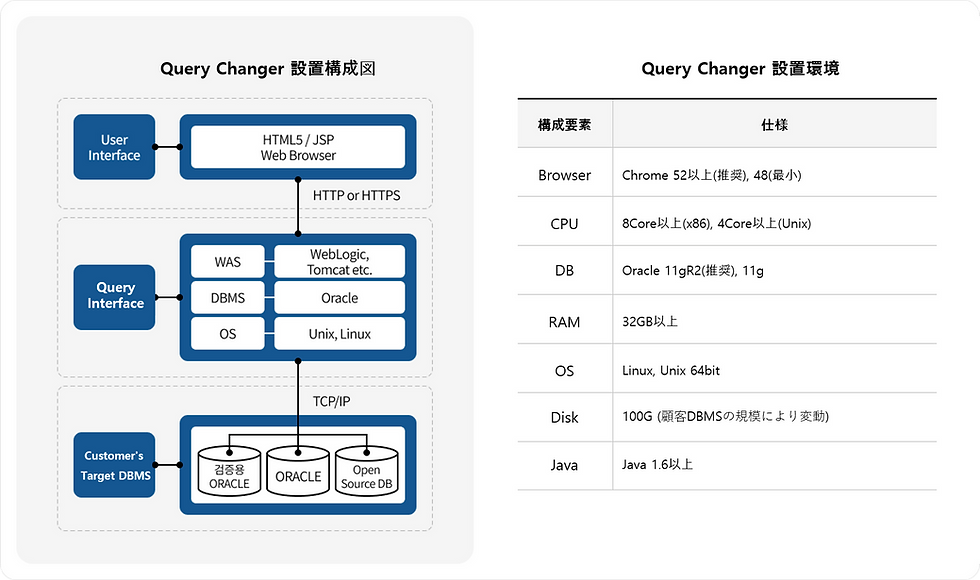The width and height of the screenshot is (980, 580).
Task: Click the Open Source DB cylinder
Action: (x=366, y=472)
